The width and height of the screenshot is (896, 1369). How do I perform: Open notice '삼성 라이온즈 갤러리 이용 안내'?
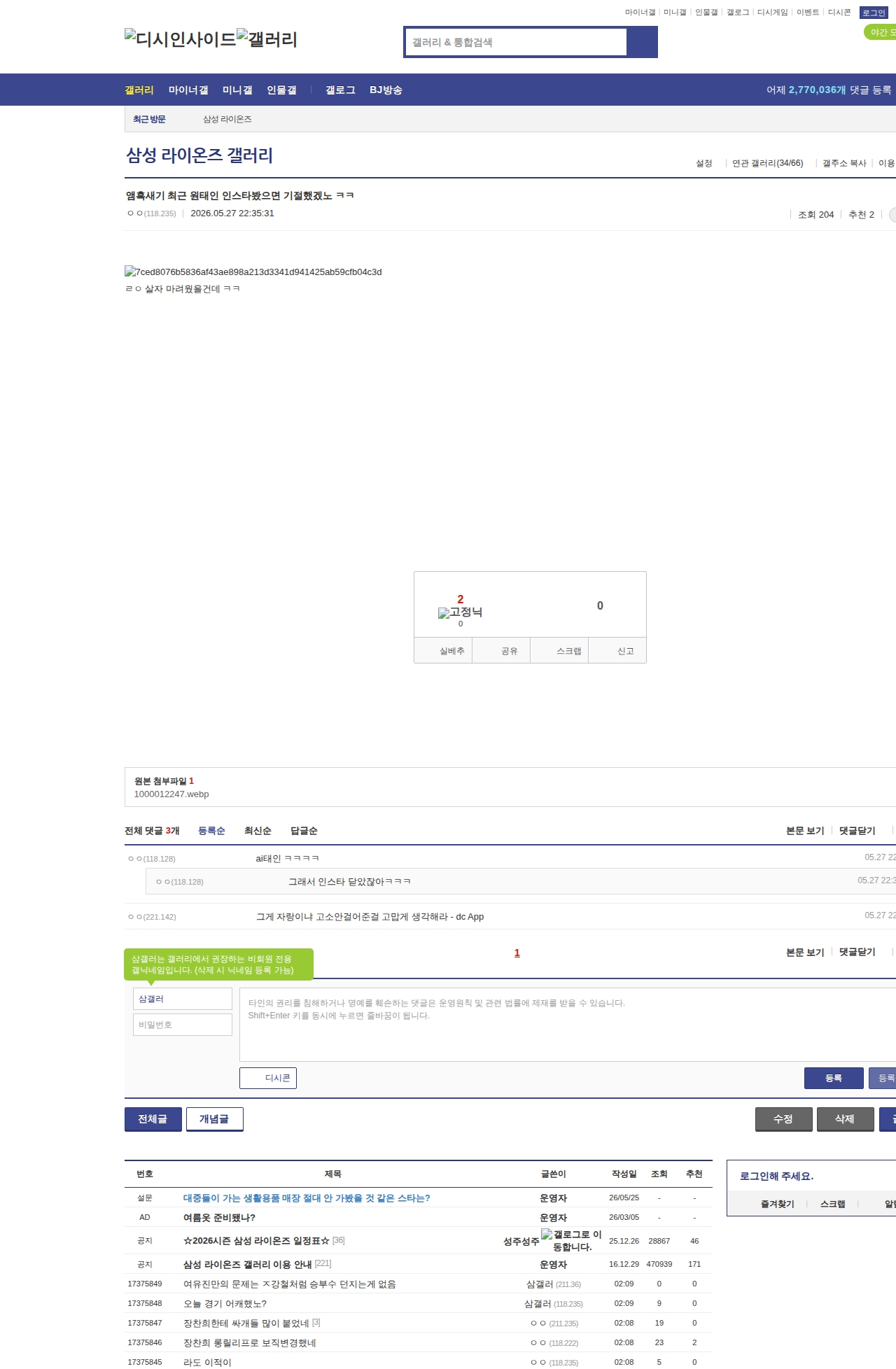point(247,1265)
